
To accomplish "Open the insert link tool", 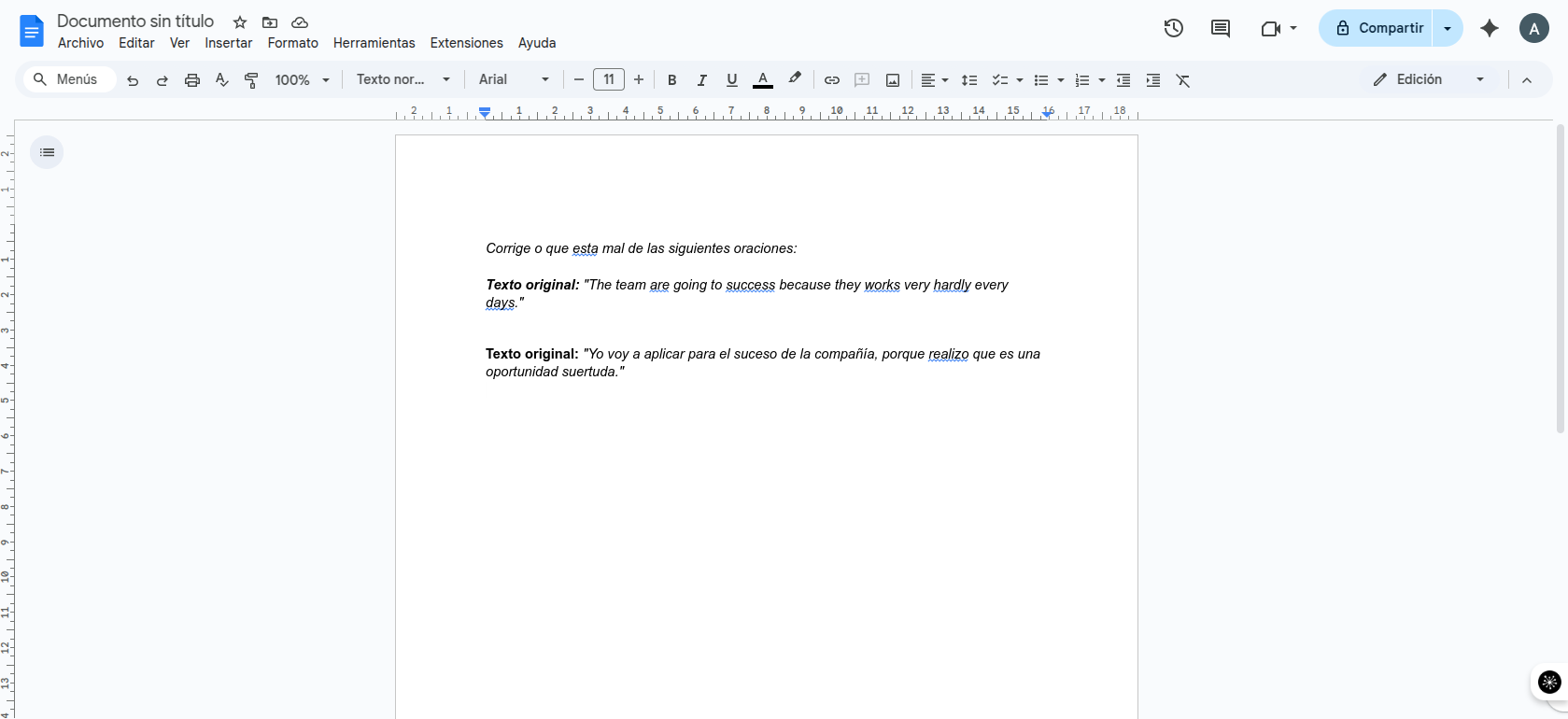I will point(831,80).
